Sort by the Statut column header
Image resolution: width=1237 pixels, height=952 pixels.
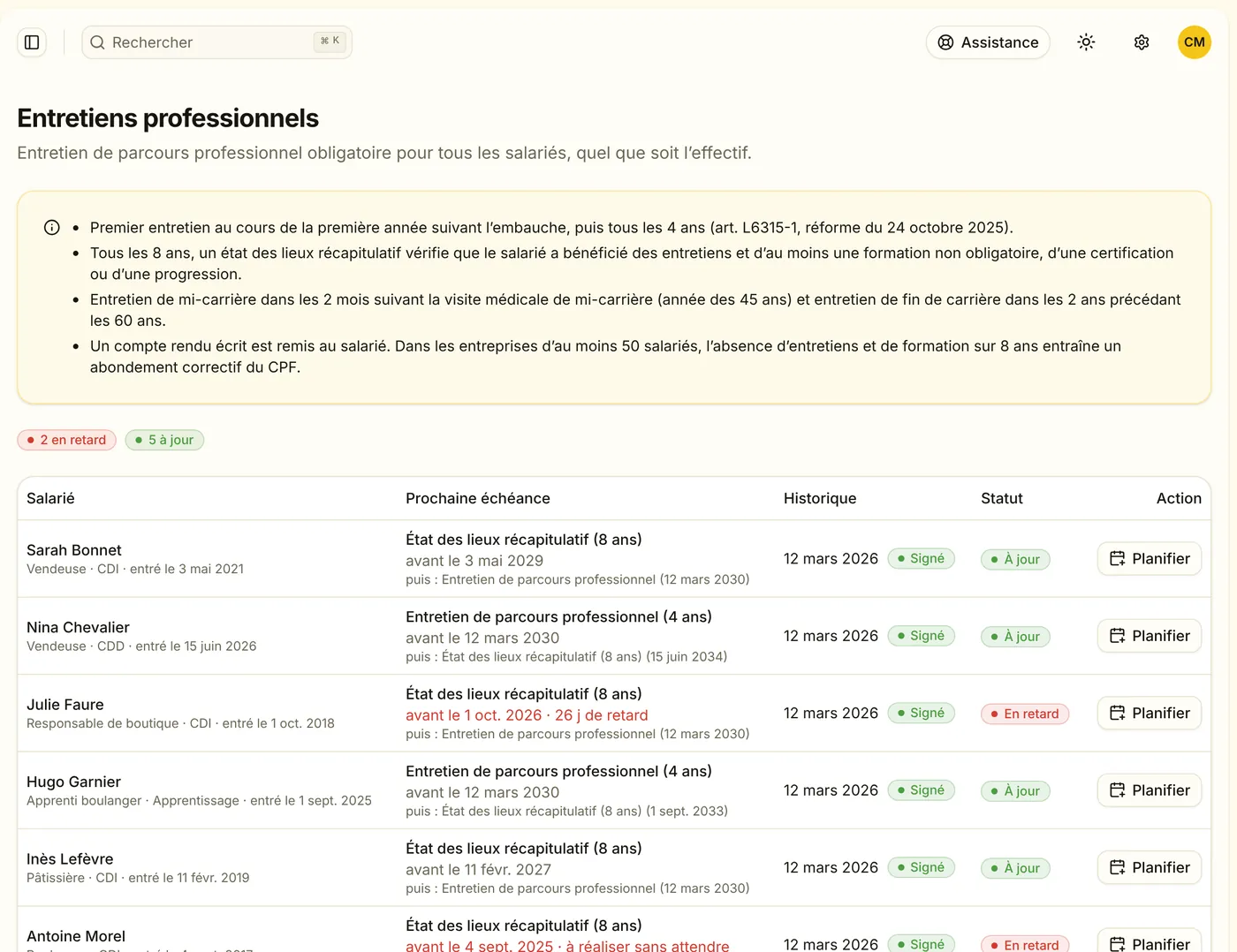coord(1001,498)
